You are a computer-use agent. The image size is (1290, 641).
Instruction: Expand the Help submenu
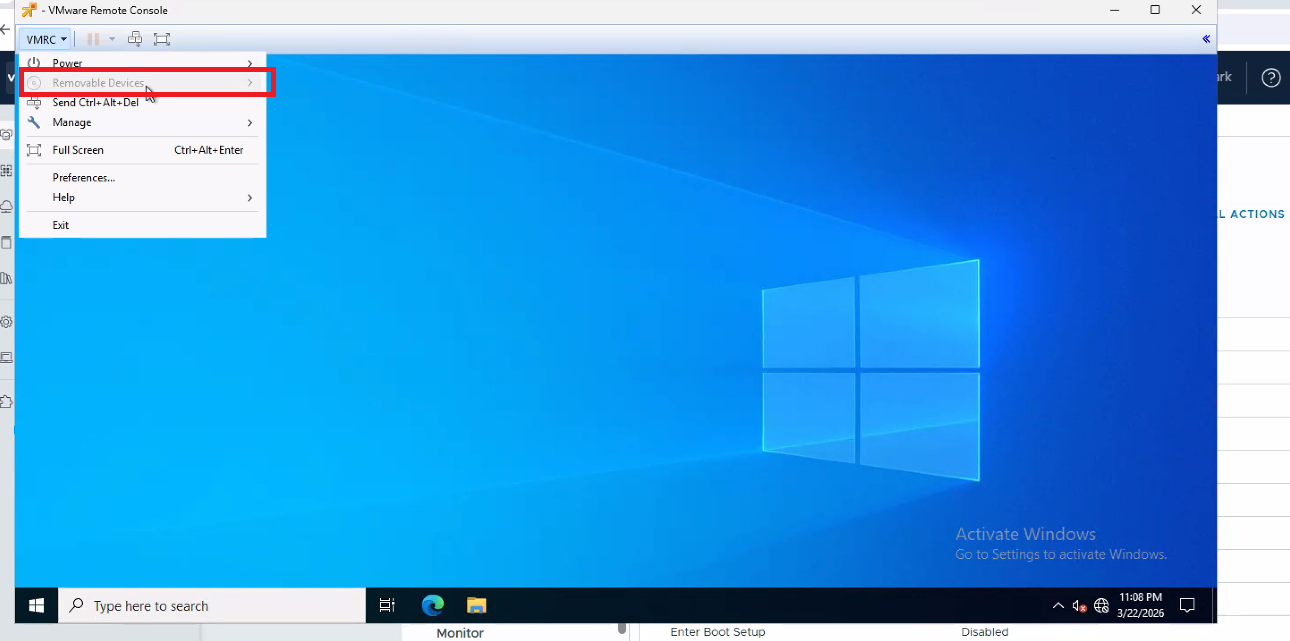(x=141, y=197)
